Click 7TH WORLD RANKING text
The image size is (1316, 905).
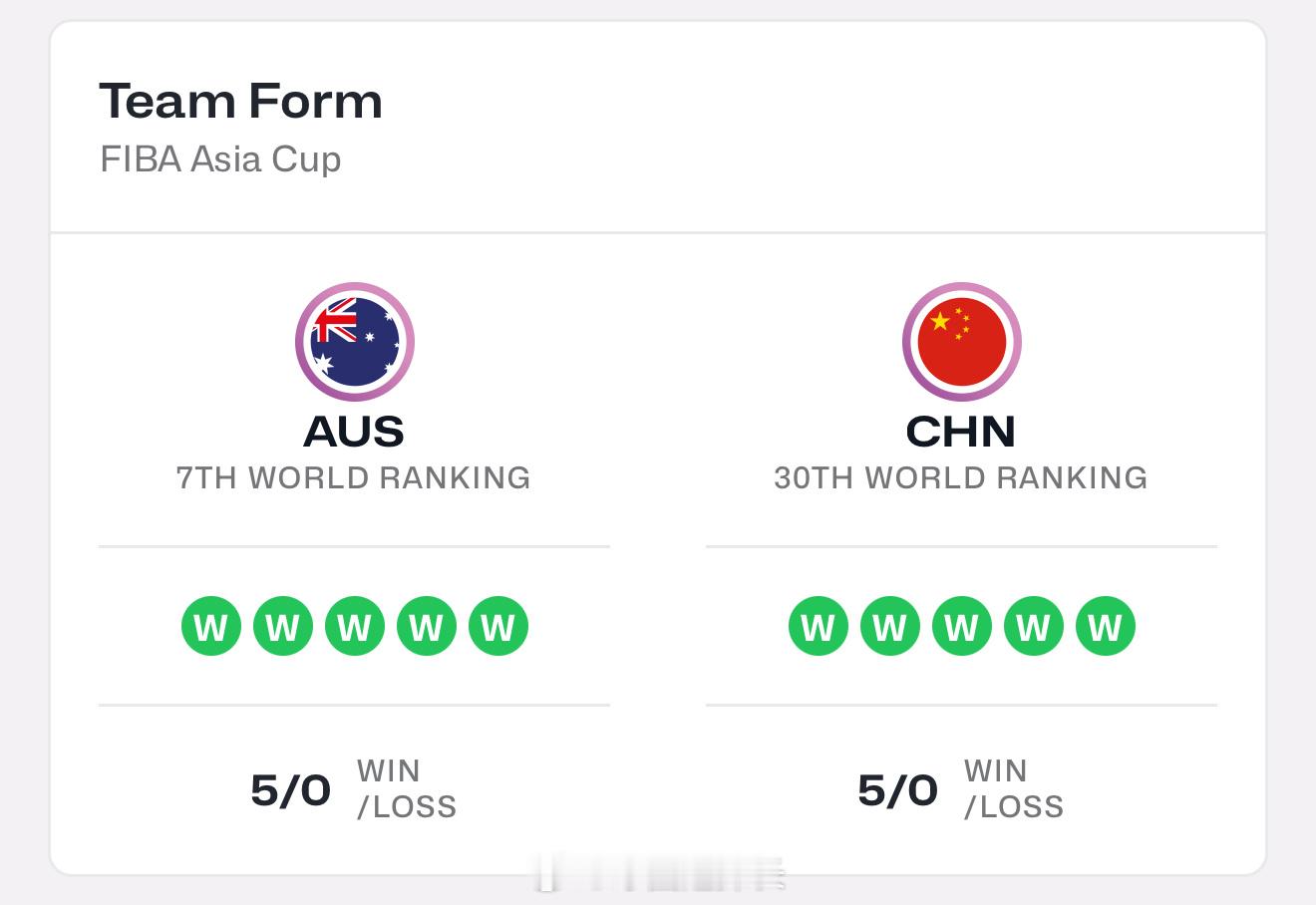(x=354, y=478)
